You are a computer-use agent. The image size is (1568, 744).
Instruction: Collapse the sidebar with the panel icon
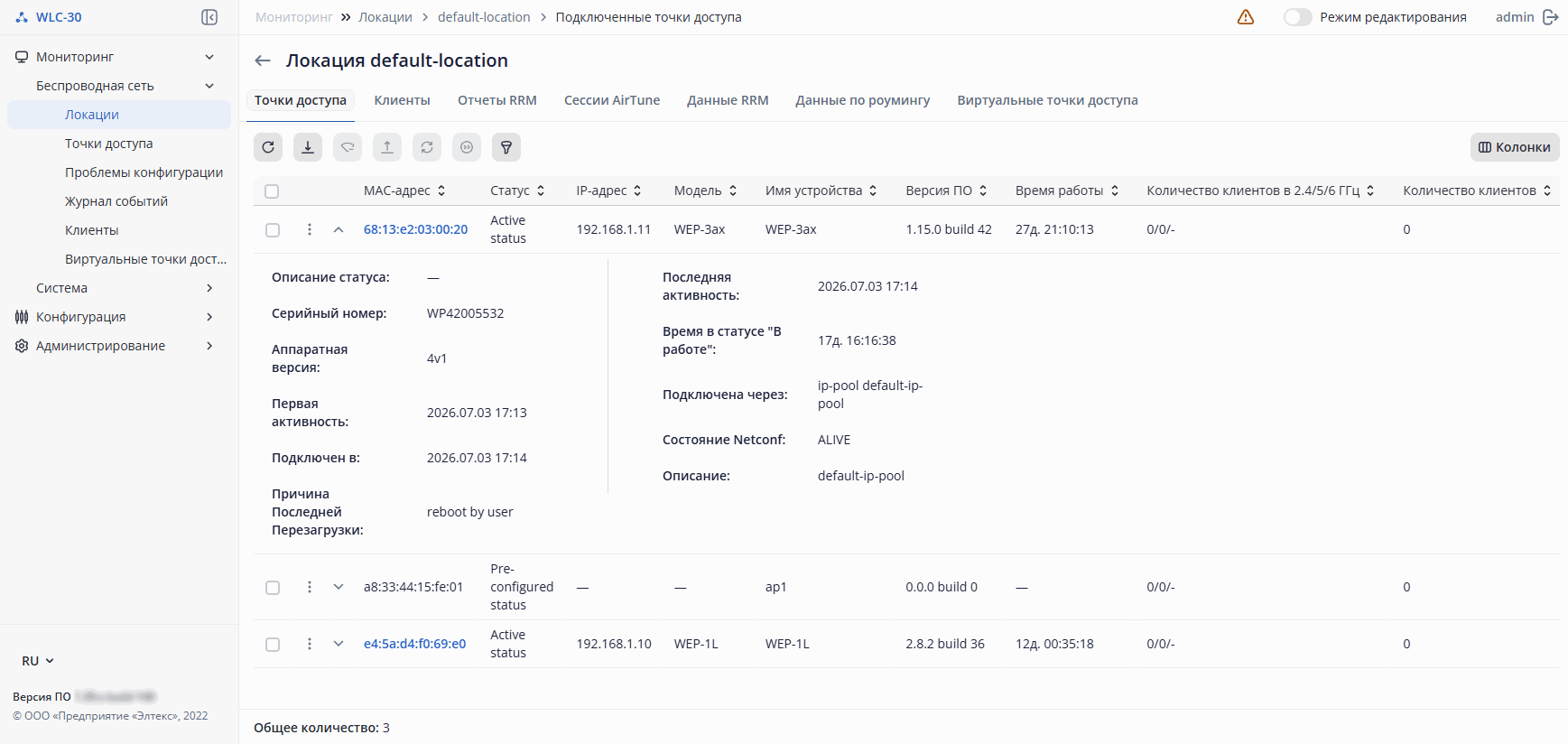[209, 17]
